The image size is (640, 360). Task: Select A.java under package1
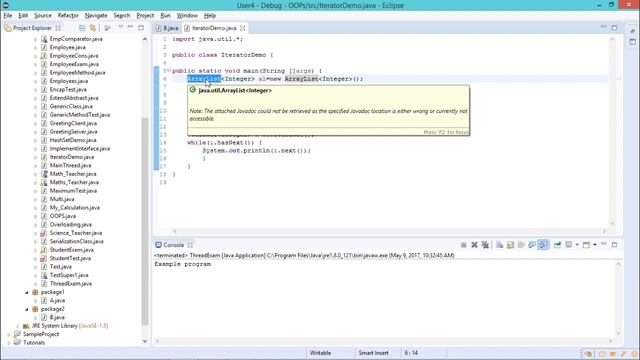(x=57, y=301)
